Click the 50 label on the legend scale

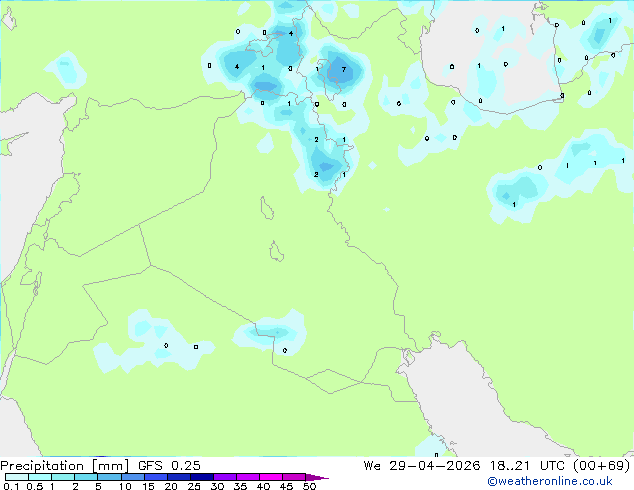tap(309, 486)
